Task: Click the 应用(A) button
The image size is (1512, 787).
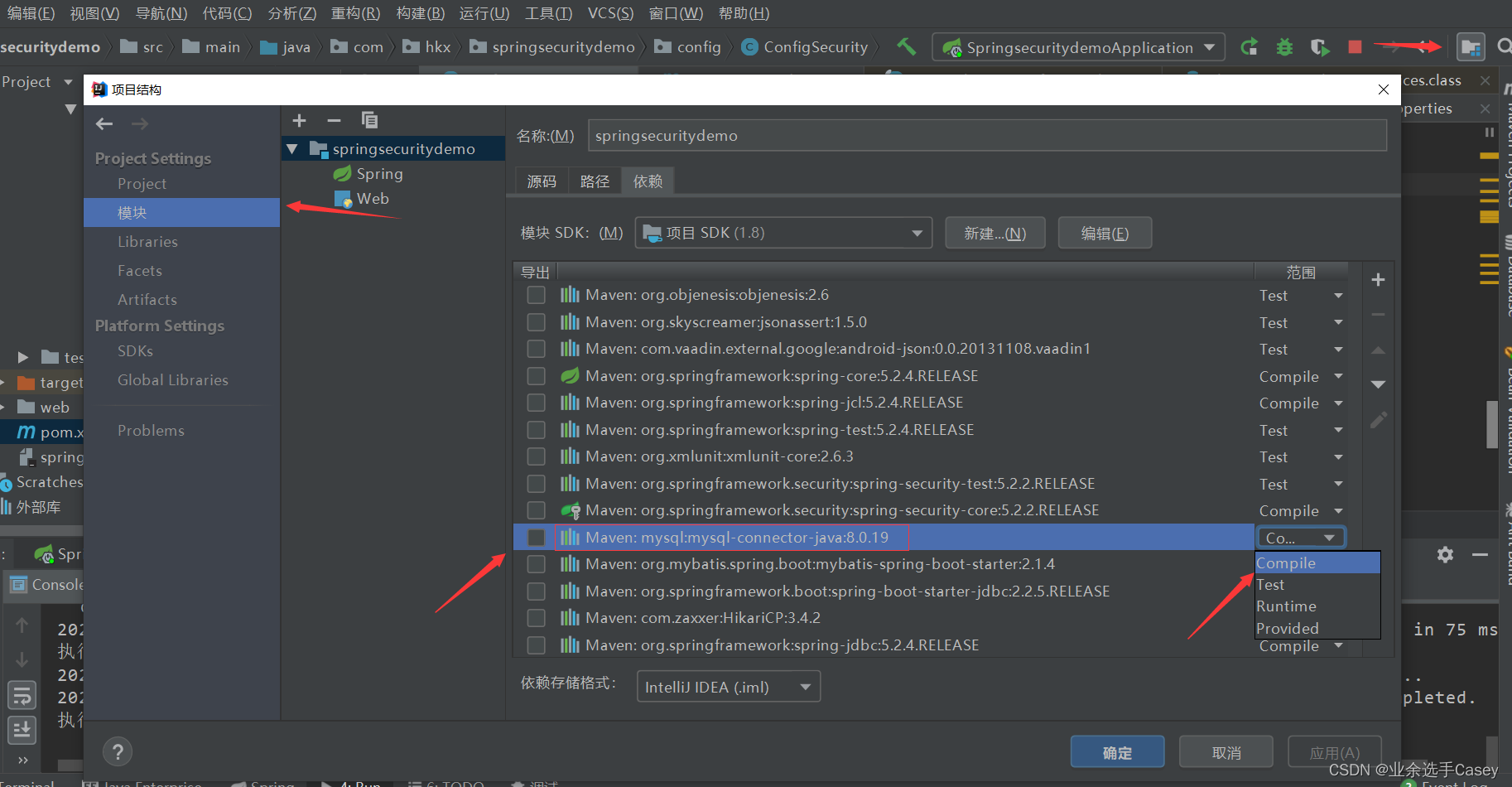Action: tap(1335, 752)
